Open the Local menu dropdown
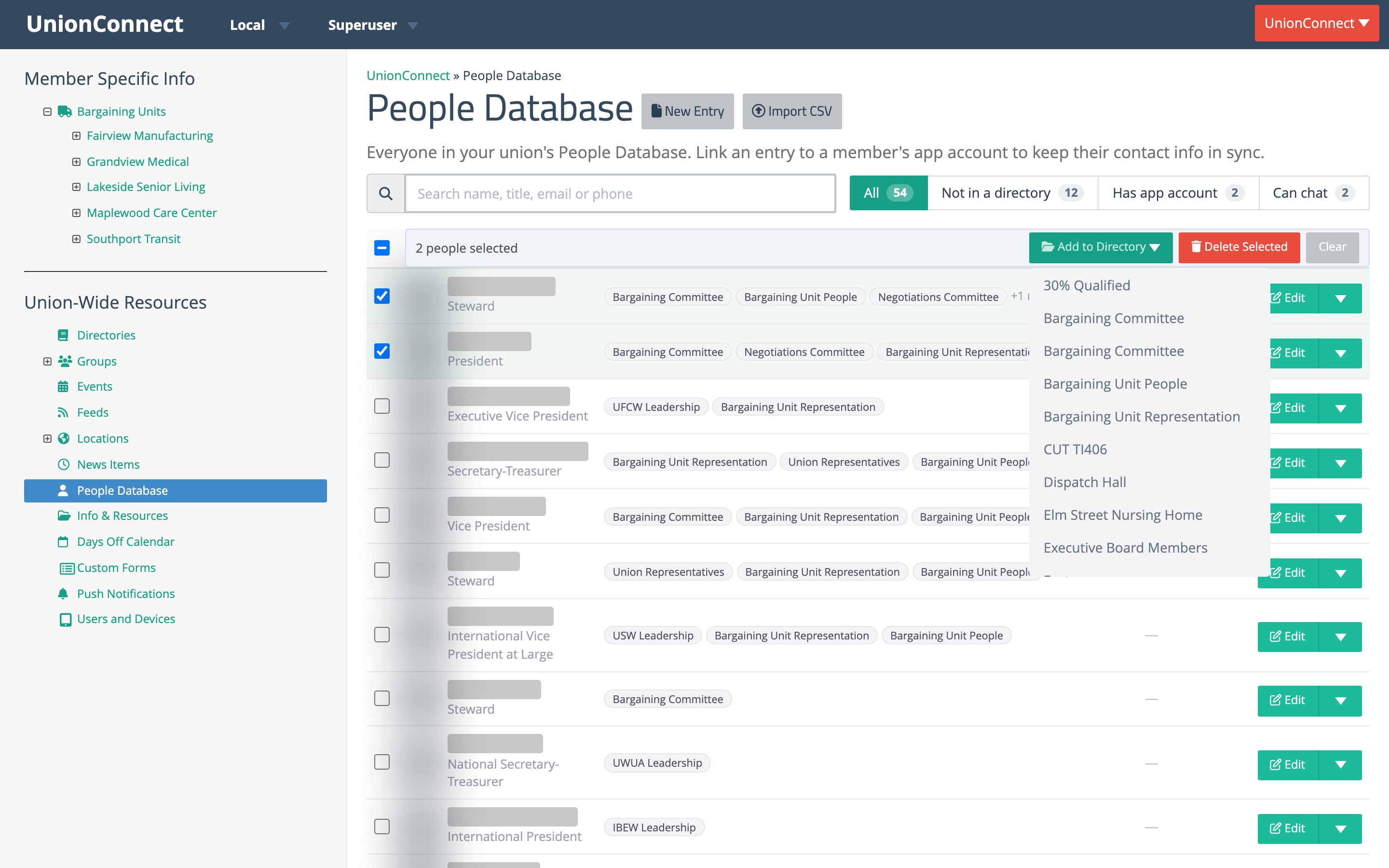 (x=259, y=25)
